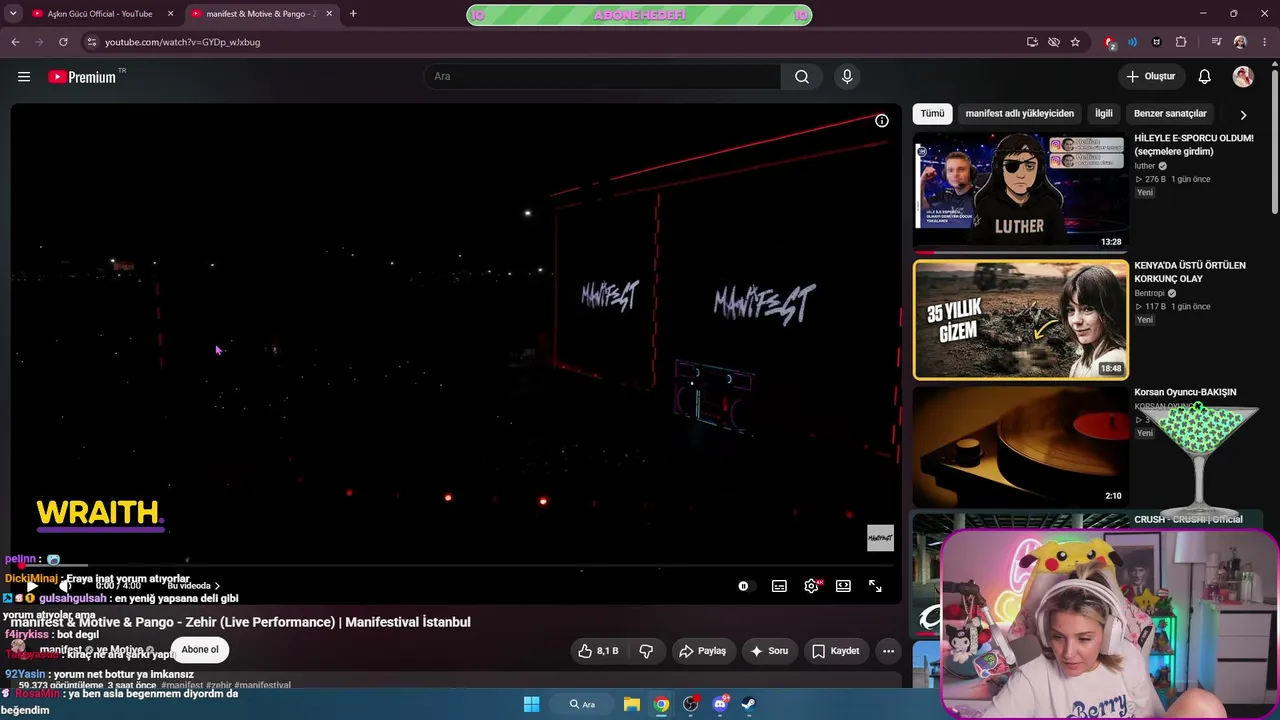This screenshot has height=720, width=1280.
Task: Click the address bar URL
Action: click(x=183, y=42)
